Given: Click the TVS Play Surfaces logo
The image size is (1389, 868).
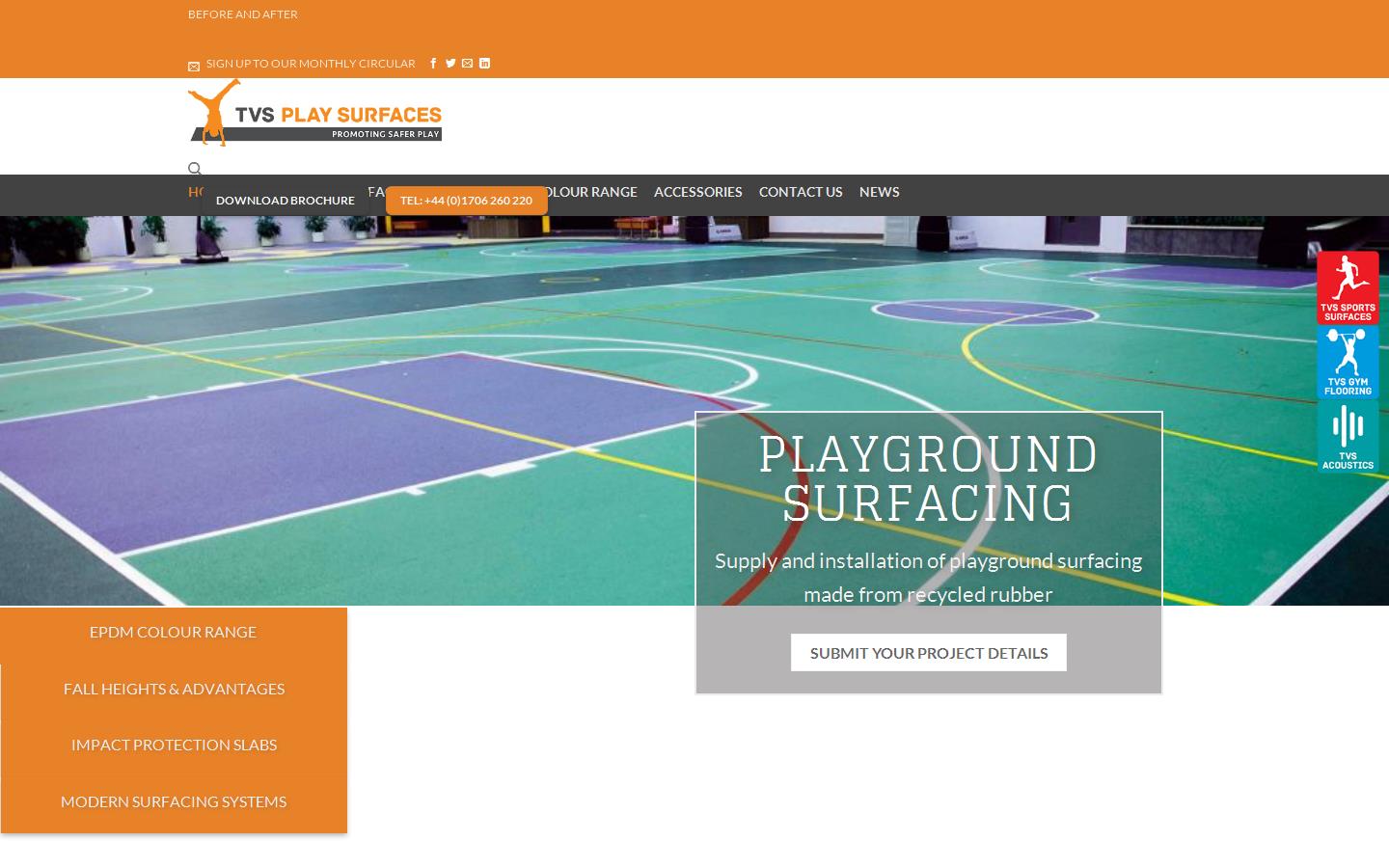Looking at the screenshot, I should pyautogui.click(x=314, y=114).
